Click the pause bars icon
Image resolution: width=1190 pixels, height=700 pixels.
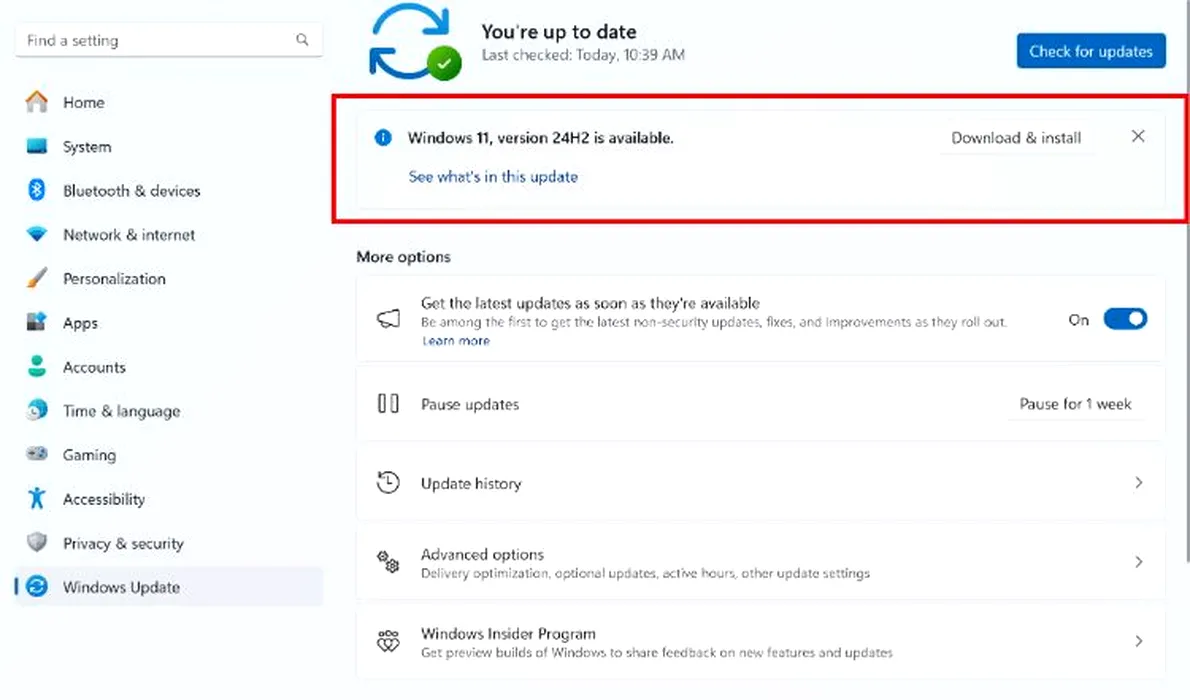[x=389, y=403]
